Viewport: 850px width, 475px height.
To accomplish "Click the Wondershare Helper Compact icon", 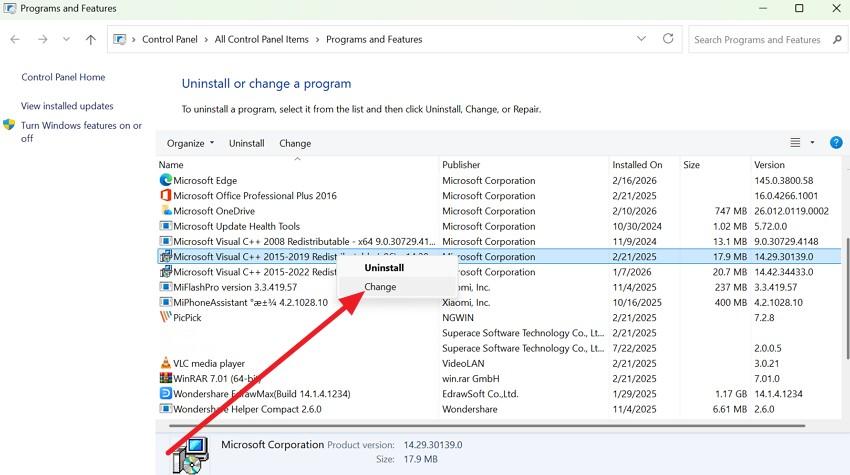I will coord(166,408).
